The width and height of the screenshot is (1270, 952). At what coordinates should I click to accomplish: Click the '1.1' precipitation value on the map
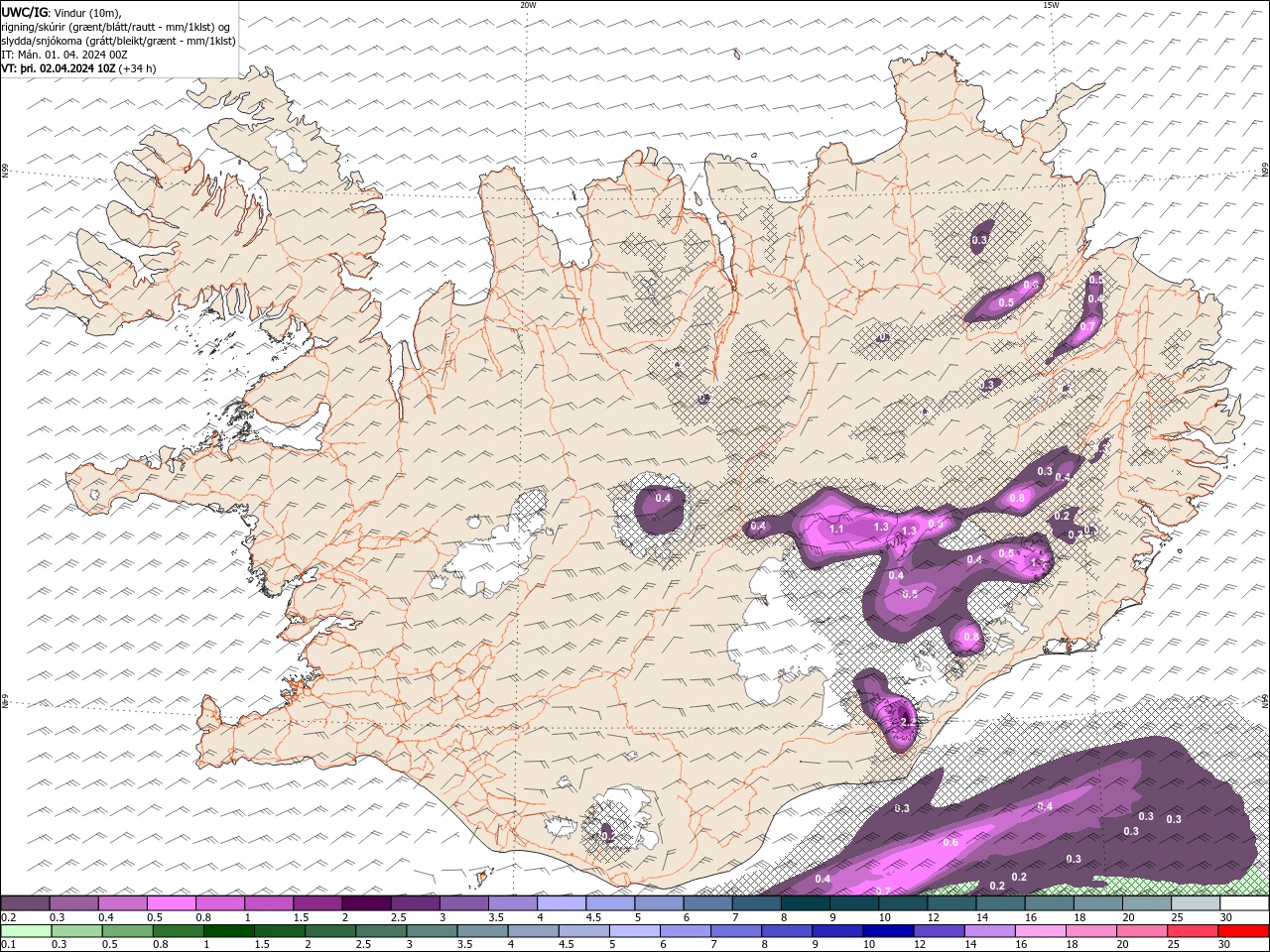[836, 530]
